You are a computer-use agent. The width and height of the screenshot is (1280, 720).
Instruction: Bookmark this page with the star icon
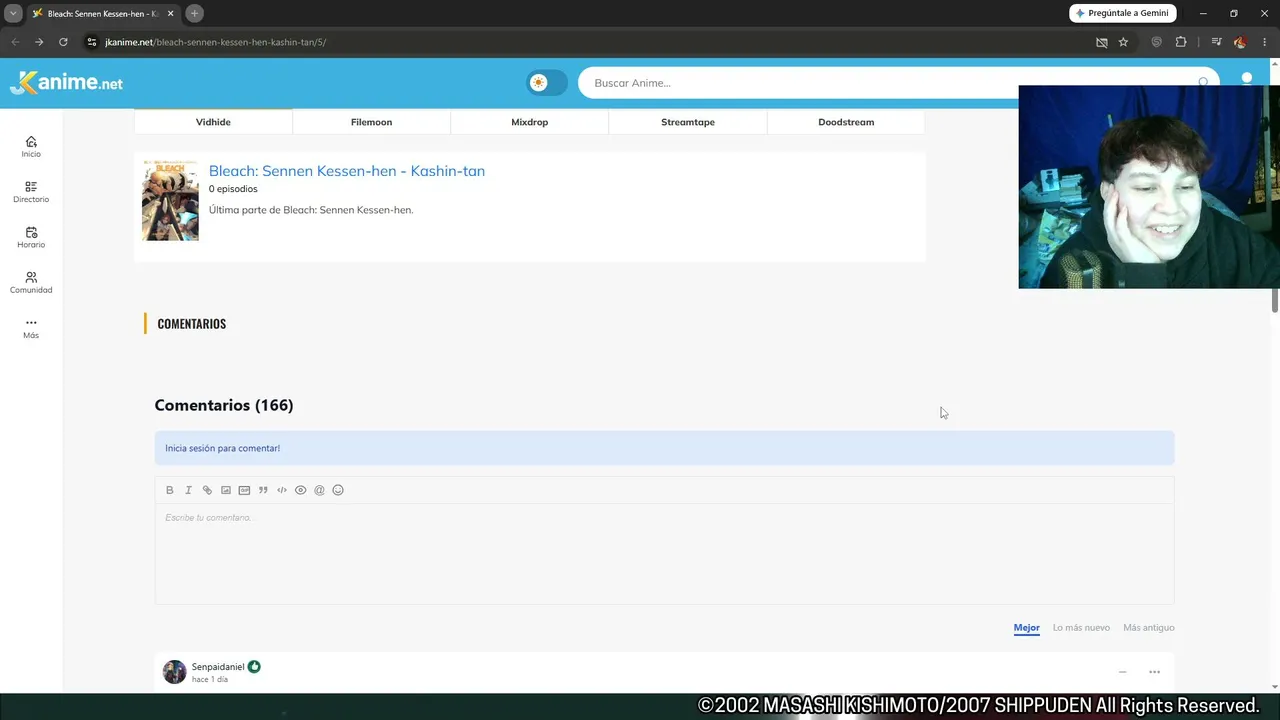tap(1123, 42)
